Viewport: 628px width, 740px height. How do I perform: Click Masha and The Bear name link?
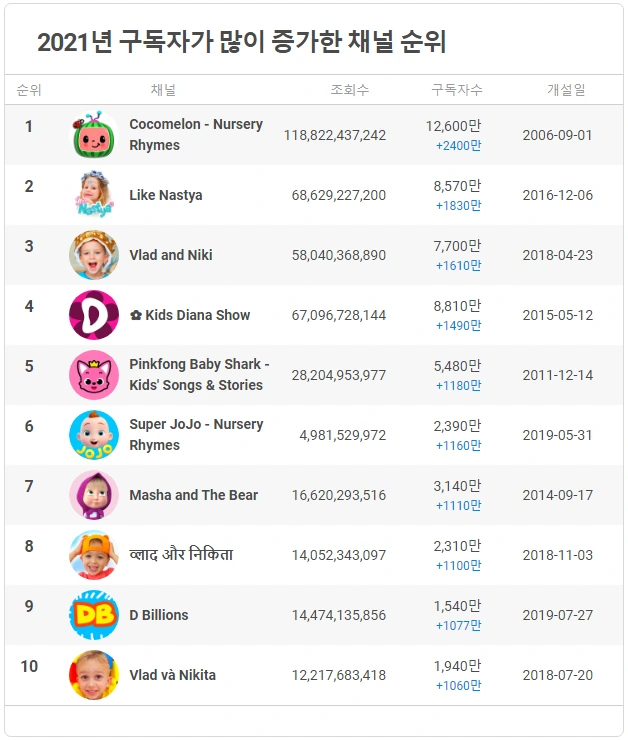pyautogui.click(x=193, y=495)
